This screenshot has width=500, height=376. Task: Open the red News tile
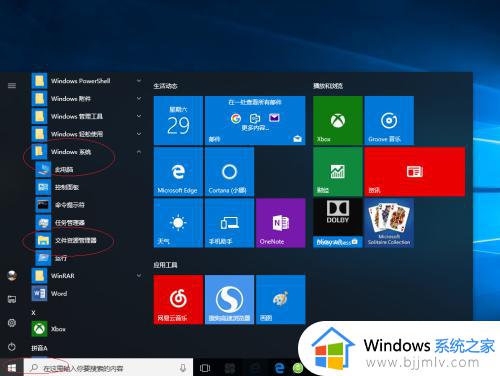pos(415,172)
